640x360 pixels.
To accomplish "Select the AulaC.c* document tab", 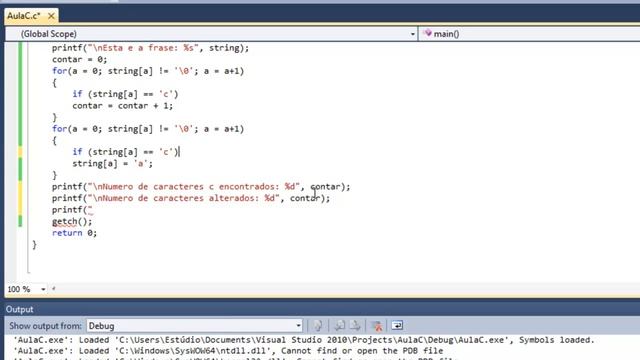I will 24,16.
